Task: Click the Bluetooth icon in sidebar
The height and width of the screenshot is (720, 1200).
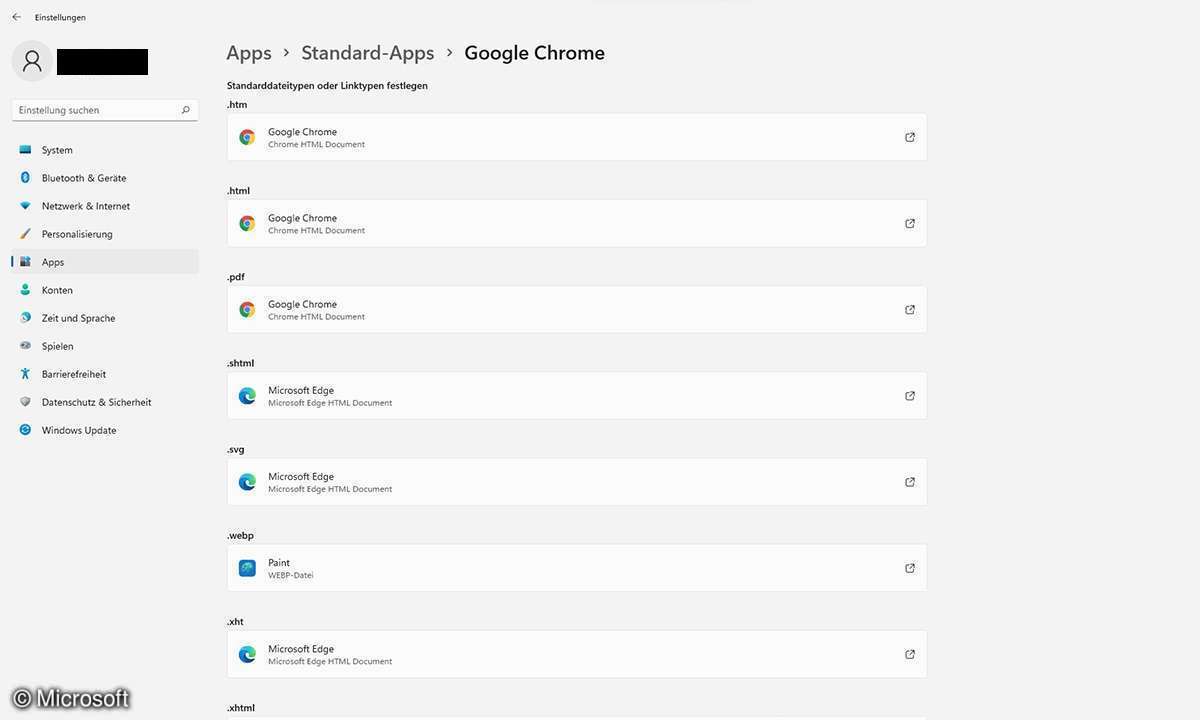Action: pos(25,178)
